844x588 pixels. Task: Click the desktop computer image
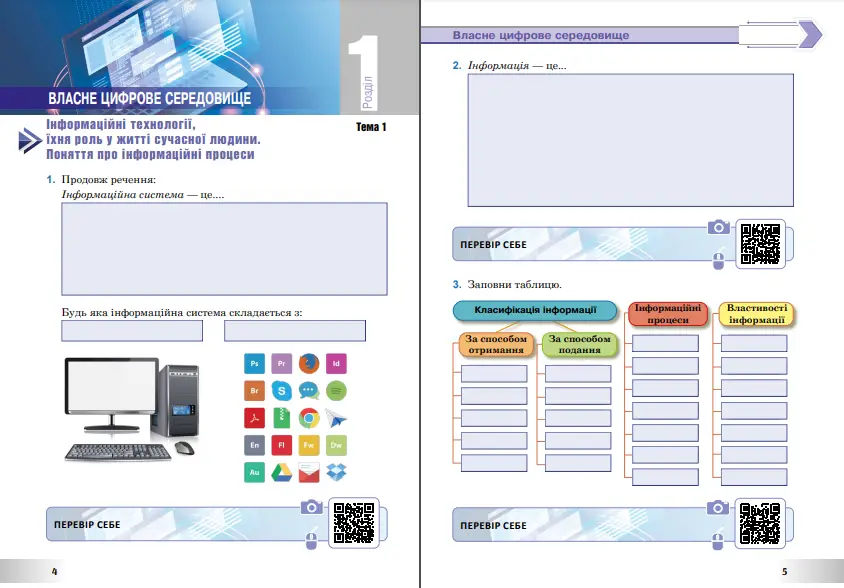130,408
